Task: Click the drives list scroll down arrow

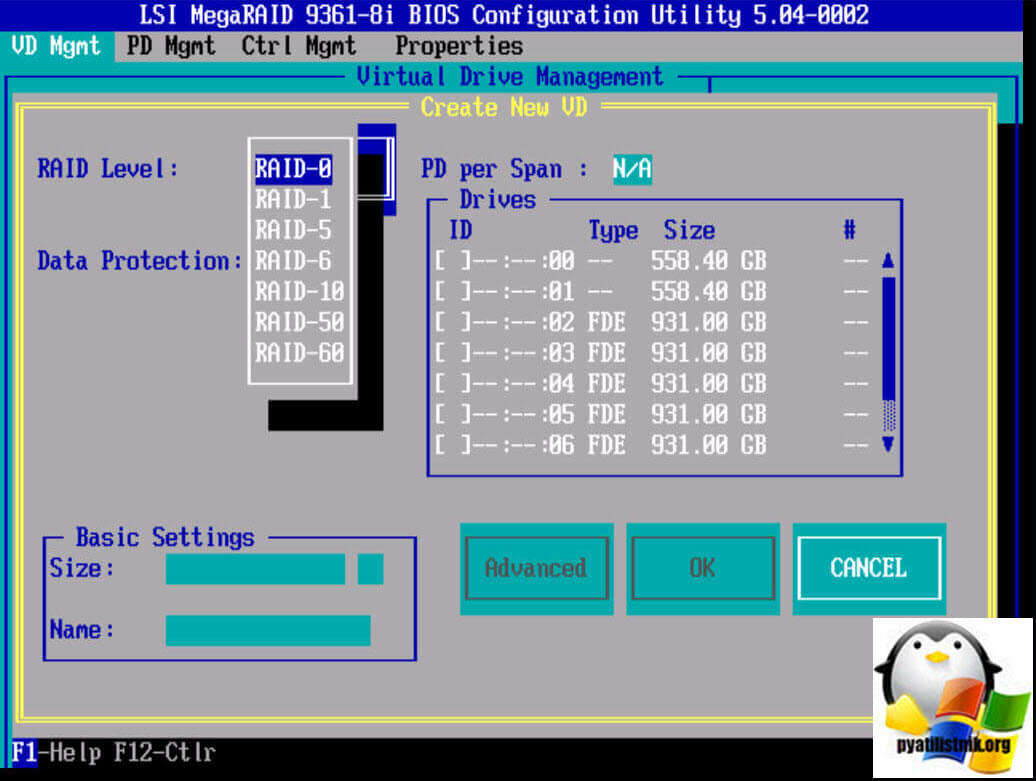Action: click(888, 445)
